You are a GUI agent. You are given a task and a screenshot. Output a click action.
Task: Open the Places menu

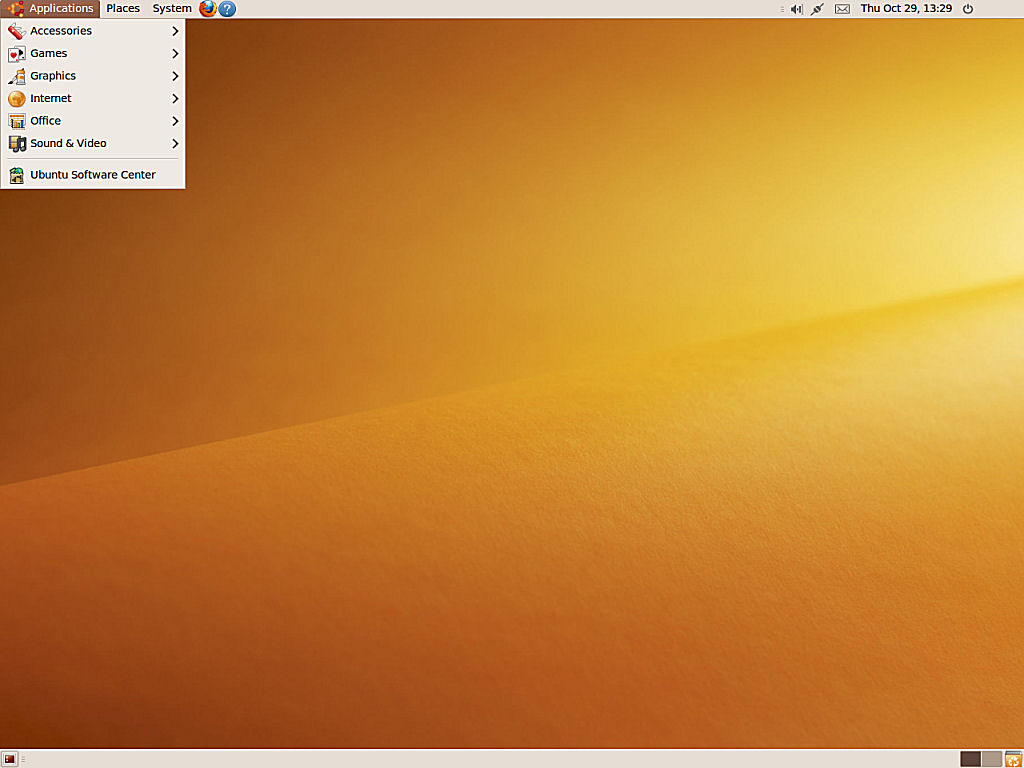tap(123, 8)
